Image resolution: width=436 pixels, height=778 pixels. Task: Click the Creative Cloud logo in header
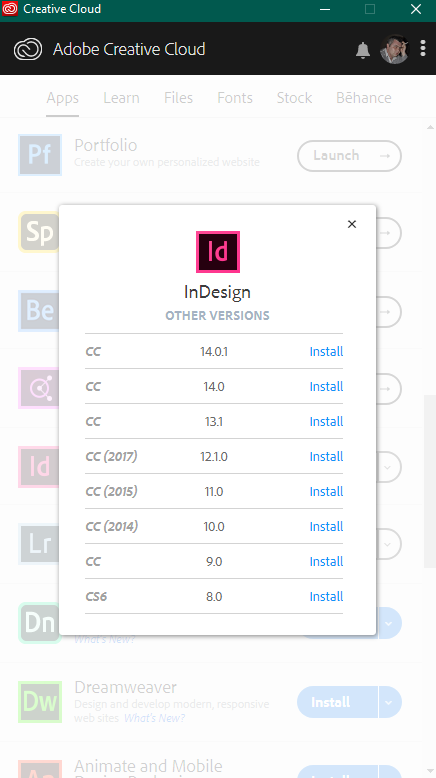[x=28, y=49]
